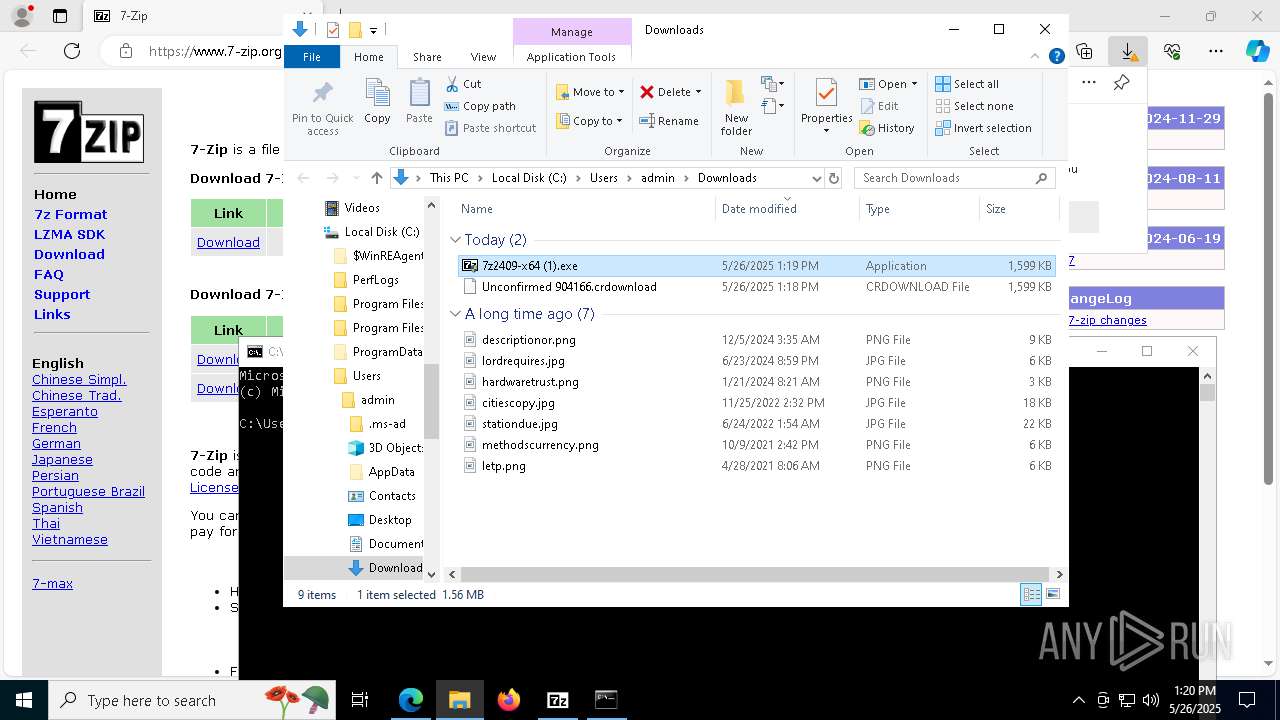
Task: Open Edge downloads toolbar icon
Action: point(1128,50)
